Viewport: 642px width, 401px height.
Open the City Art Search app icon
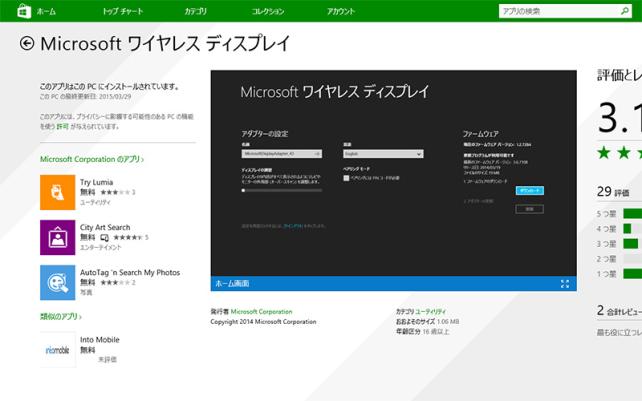click(57, 237)
